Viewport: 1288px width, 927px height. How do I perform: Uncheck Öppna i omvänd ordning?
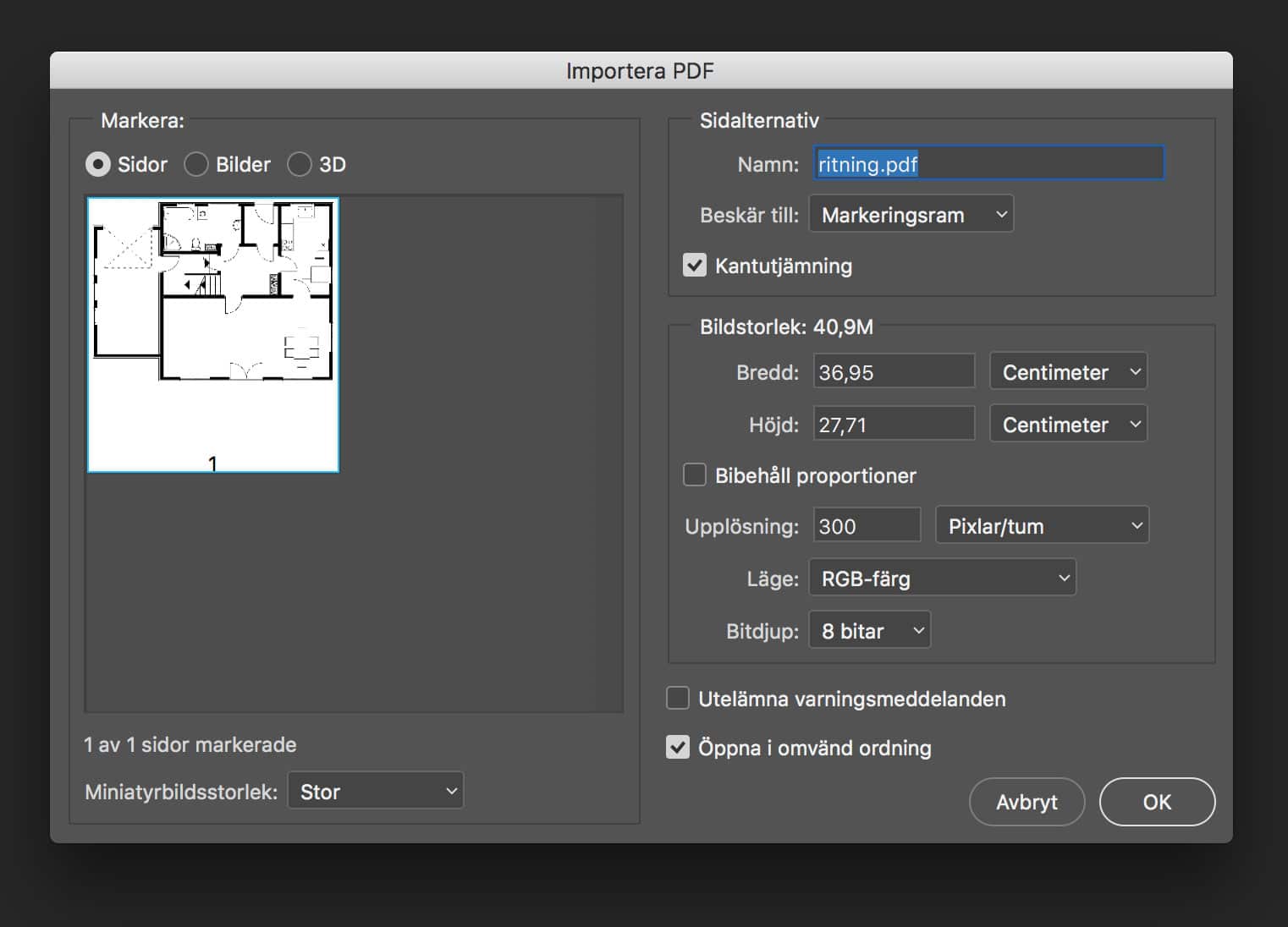tap(678, 748)
